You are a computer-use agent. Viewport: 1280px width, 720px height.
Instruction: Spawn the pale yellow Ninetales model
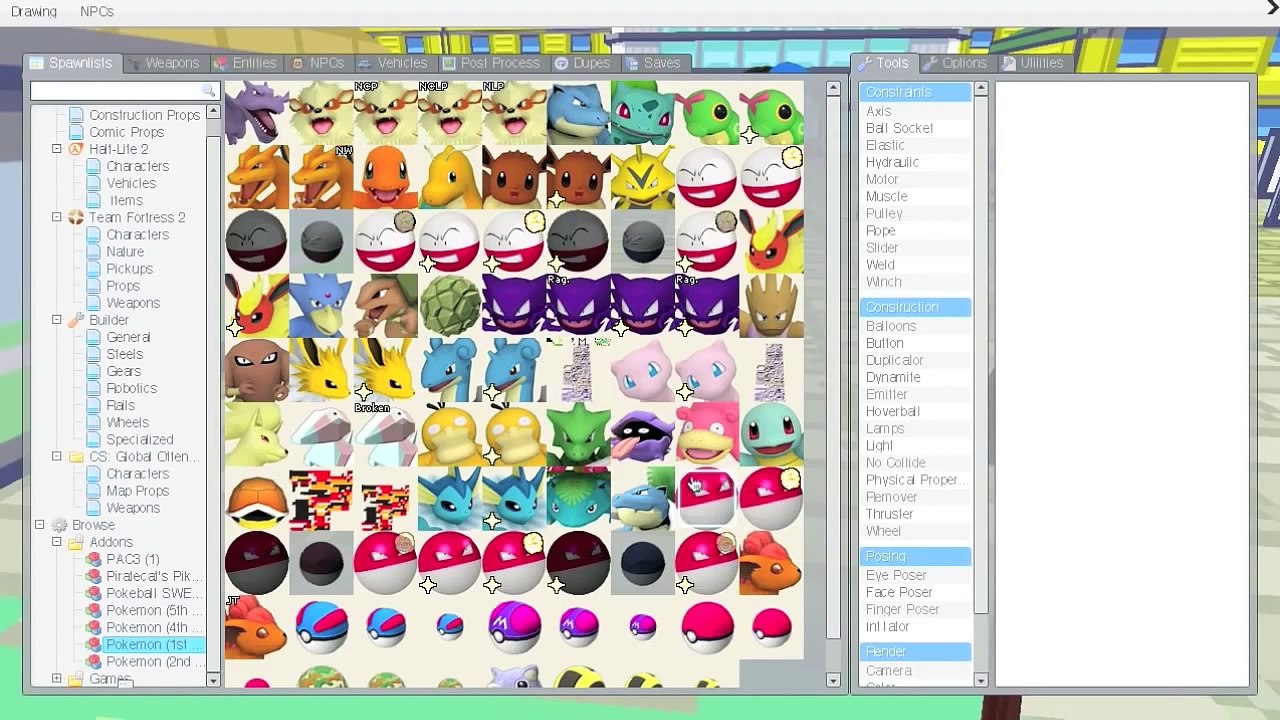pyautogui.click(x=257, y=434)
